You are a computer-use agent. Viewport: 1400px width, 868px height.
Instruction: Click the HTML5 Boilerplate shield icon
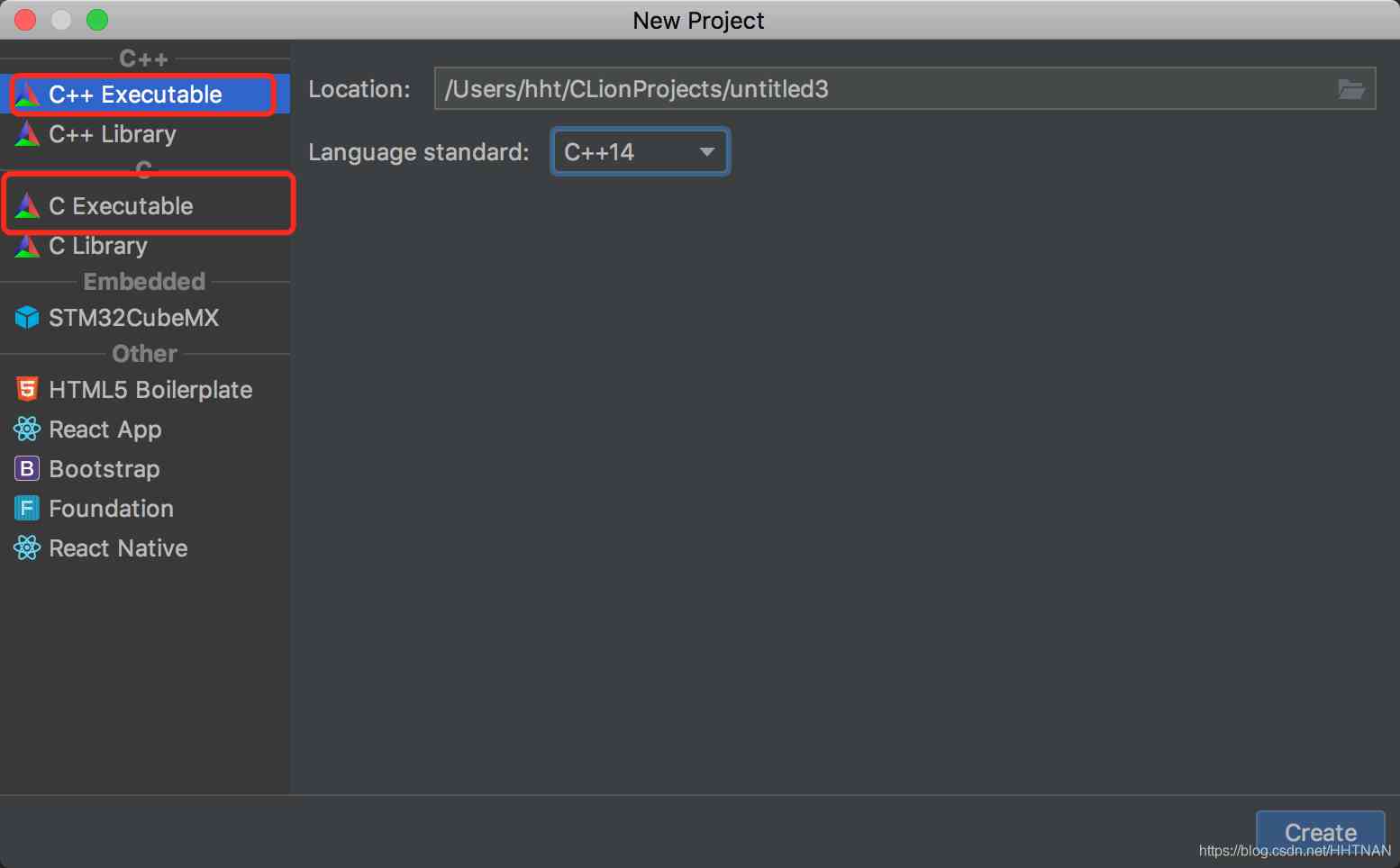28,390
